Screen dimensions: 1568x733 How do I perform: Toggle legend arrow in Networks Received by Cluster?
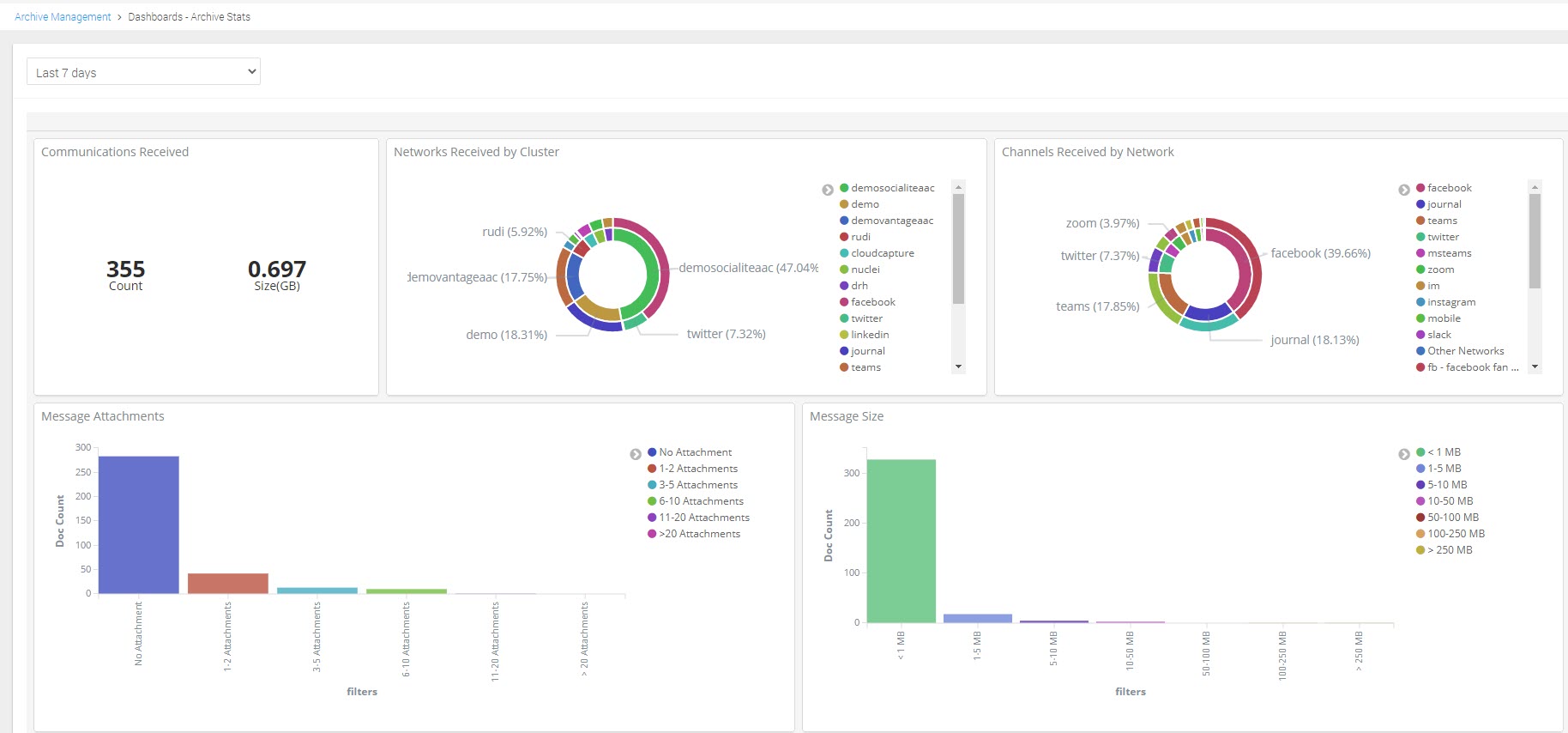coord(828,190)
